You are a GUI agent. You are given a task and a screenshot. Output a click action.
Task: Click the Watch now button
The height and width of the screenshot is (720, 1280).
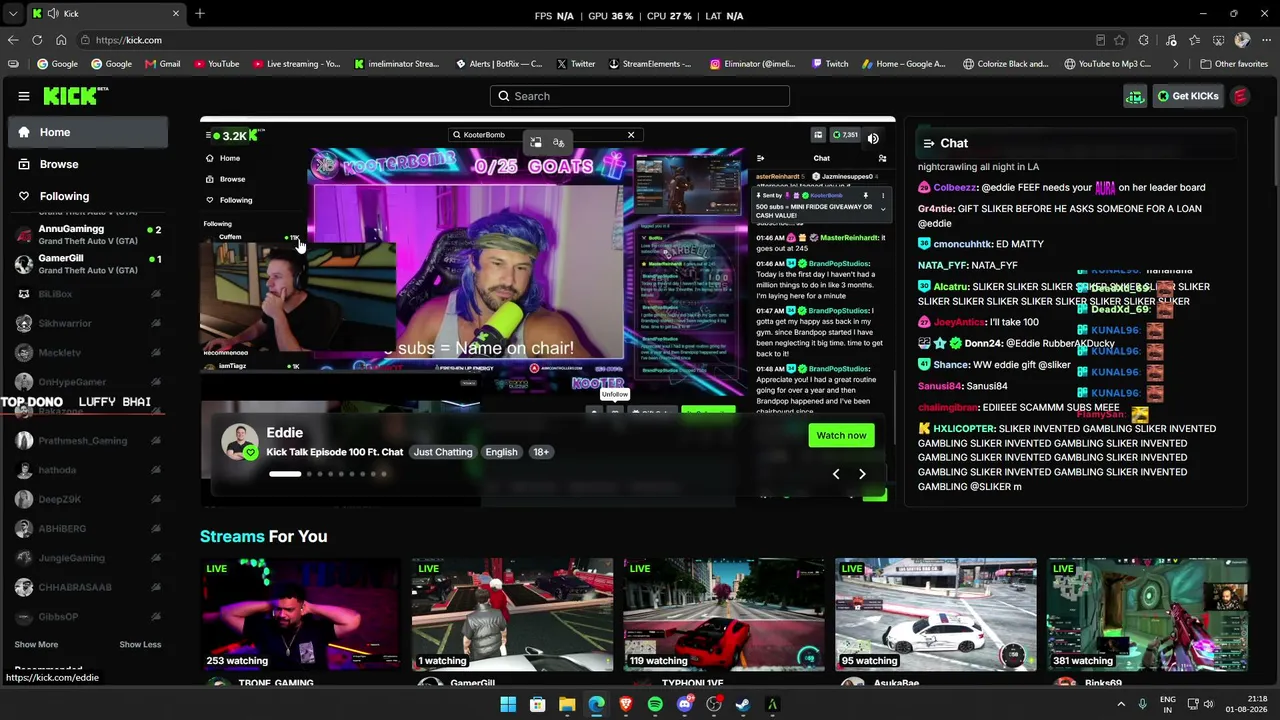(x=841, y=436)
